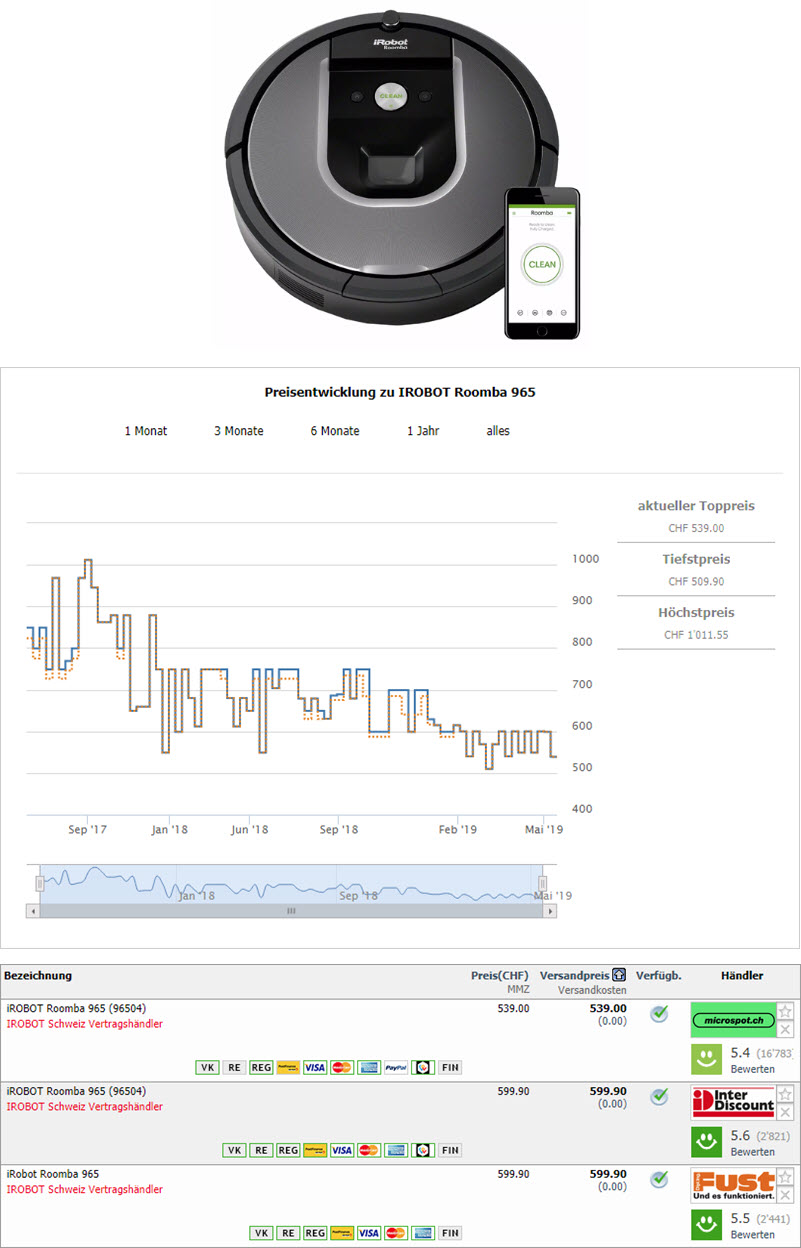Image resolution: width=801 pixels, height=1248 pixels.
Task: Show the full price history with alles
Action: (x=498, y=431)
